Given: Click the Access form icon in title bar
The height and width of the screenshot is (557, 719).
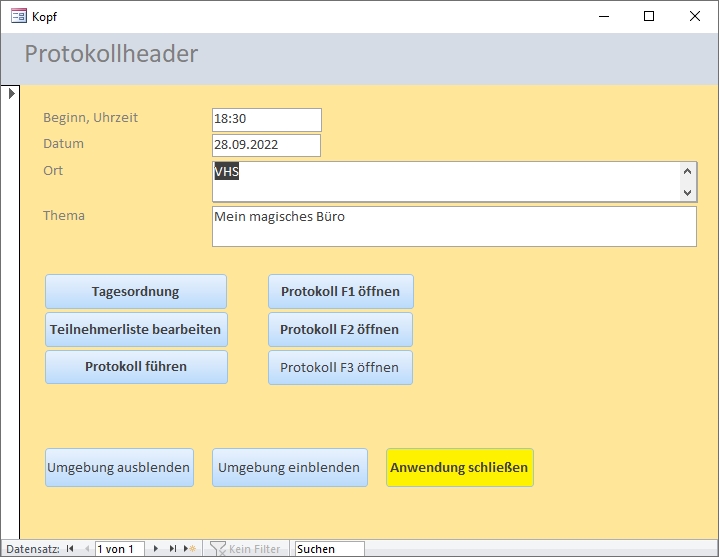Looking at the screenshot, I should click(18, 16).
